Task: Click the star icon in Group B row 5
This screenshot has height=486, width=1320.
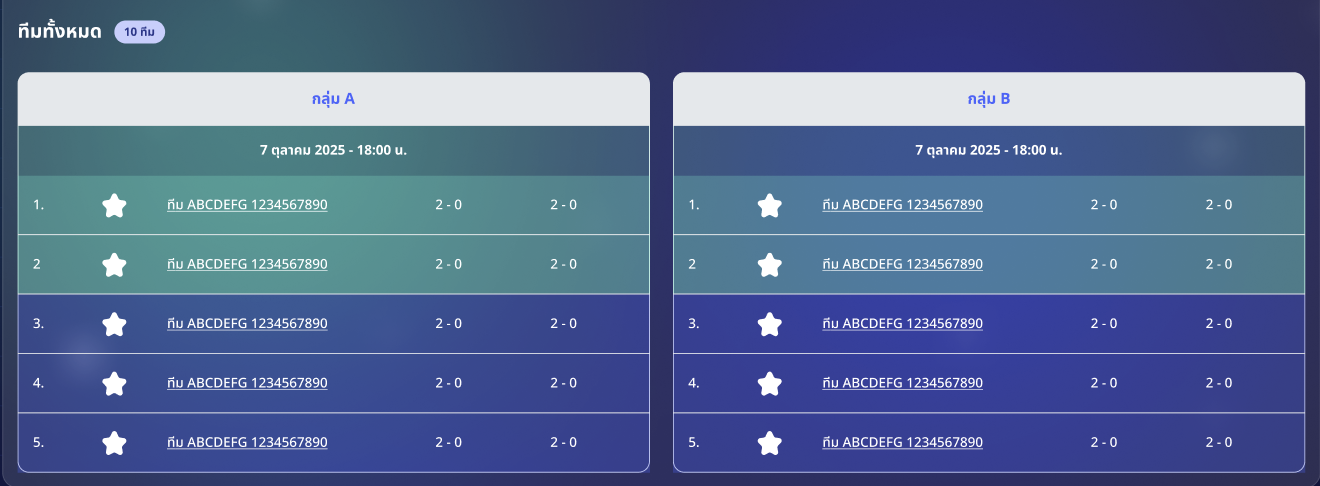Action: pos(769,443)
